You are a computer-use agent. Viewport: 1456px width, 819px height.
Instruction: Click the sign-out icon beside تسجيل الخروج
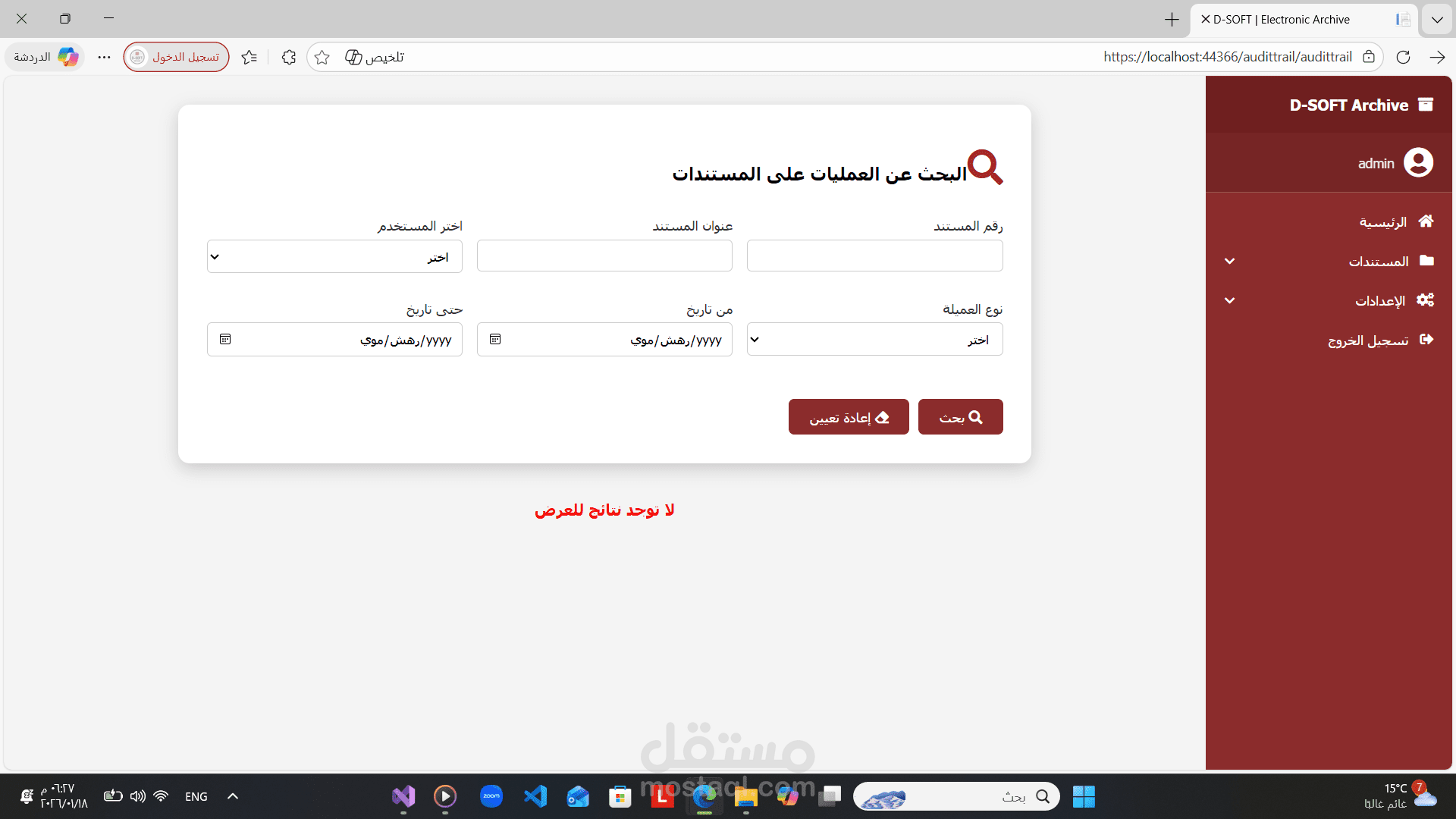[x=1426, y=339]
